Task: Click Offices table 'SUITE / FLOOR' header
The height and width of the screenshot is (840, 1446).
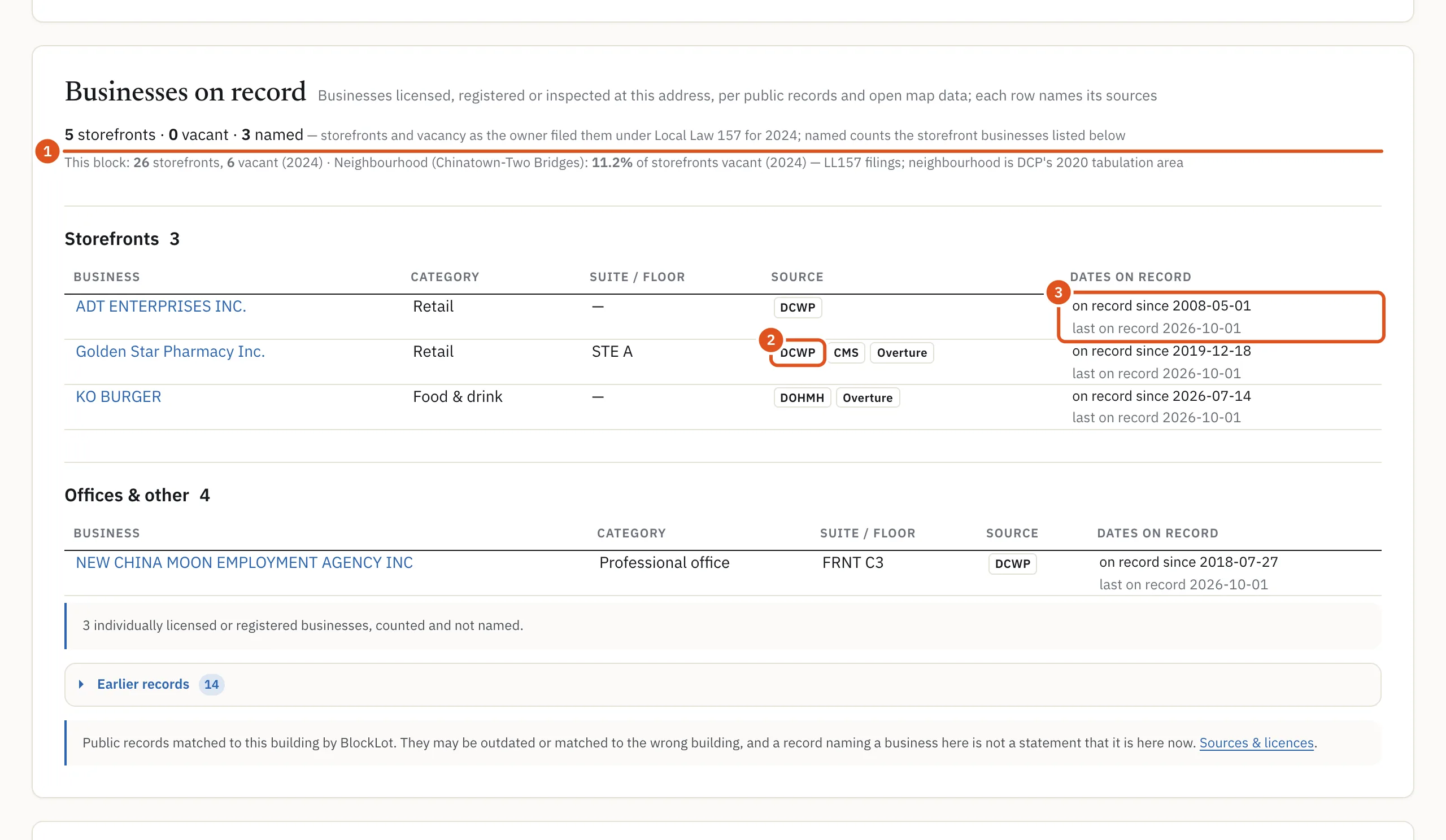Action: [868, 533]
